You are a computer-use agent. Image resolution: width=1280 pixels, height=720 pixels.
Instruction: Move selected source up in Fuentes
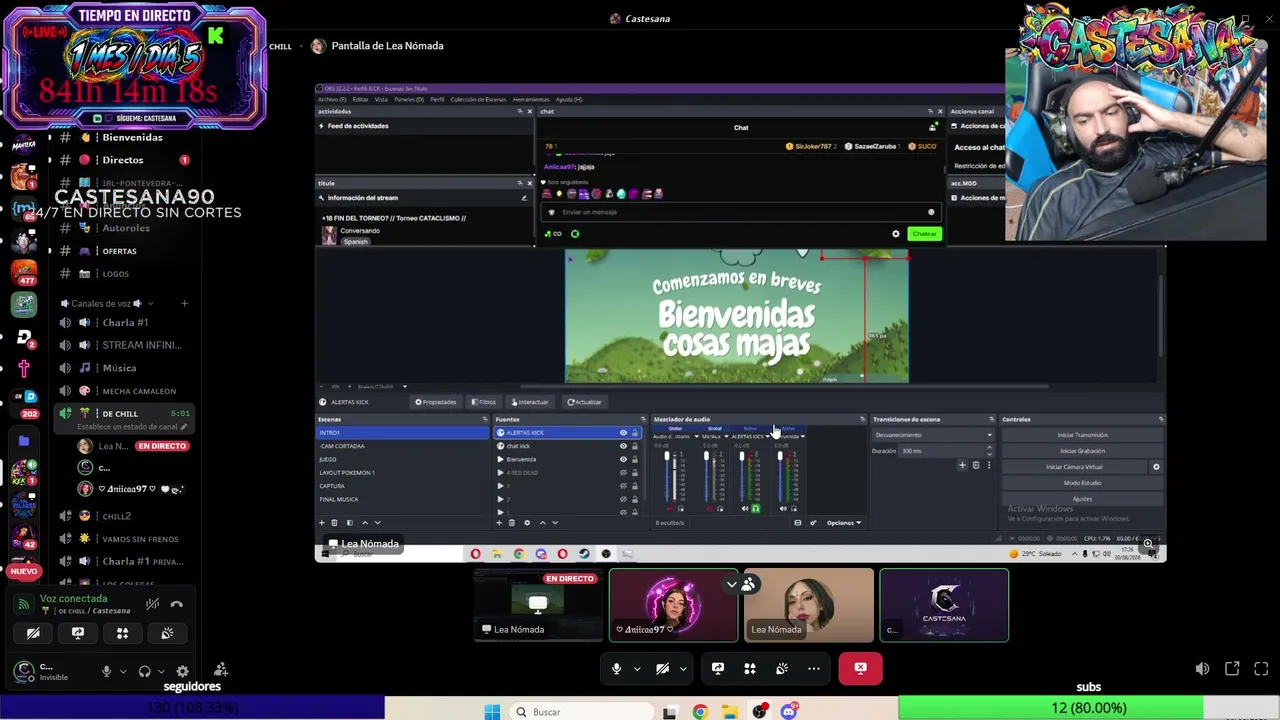click(x=542, y=523)
